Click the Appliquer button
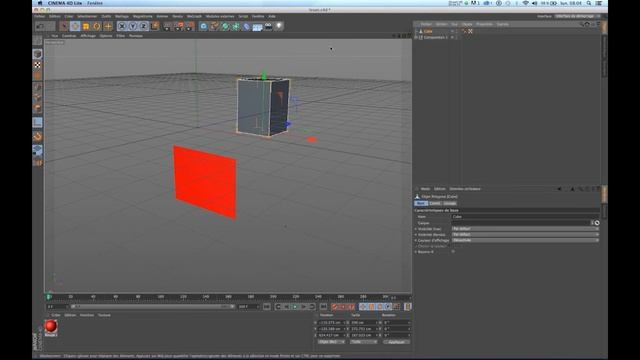Screen dimensions: 640x360 pyautogui.click(x=396, y=342)
